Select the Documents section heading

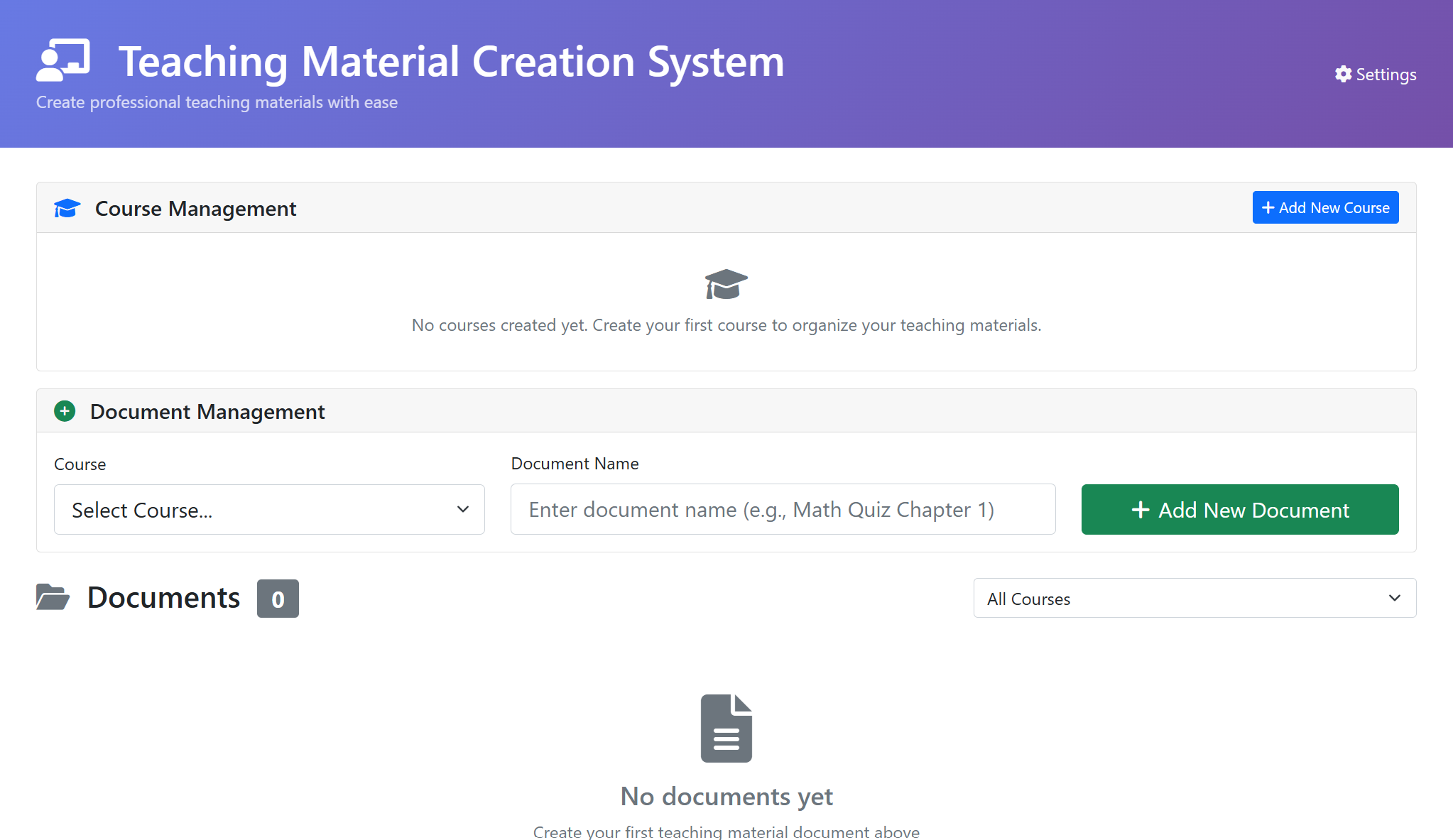pos(163,597)
